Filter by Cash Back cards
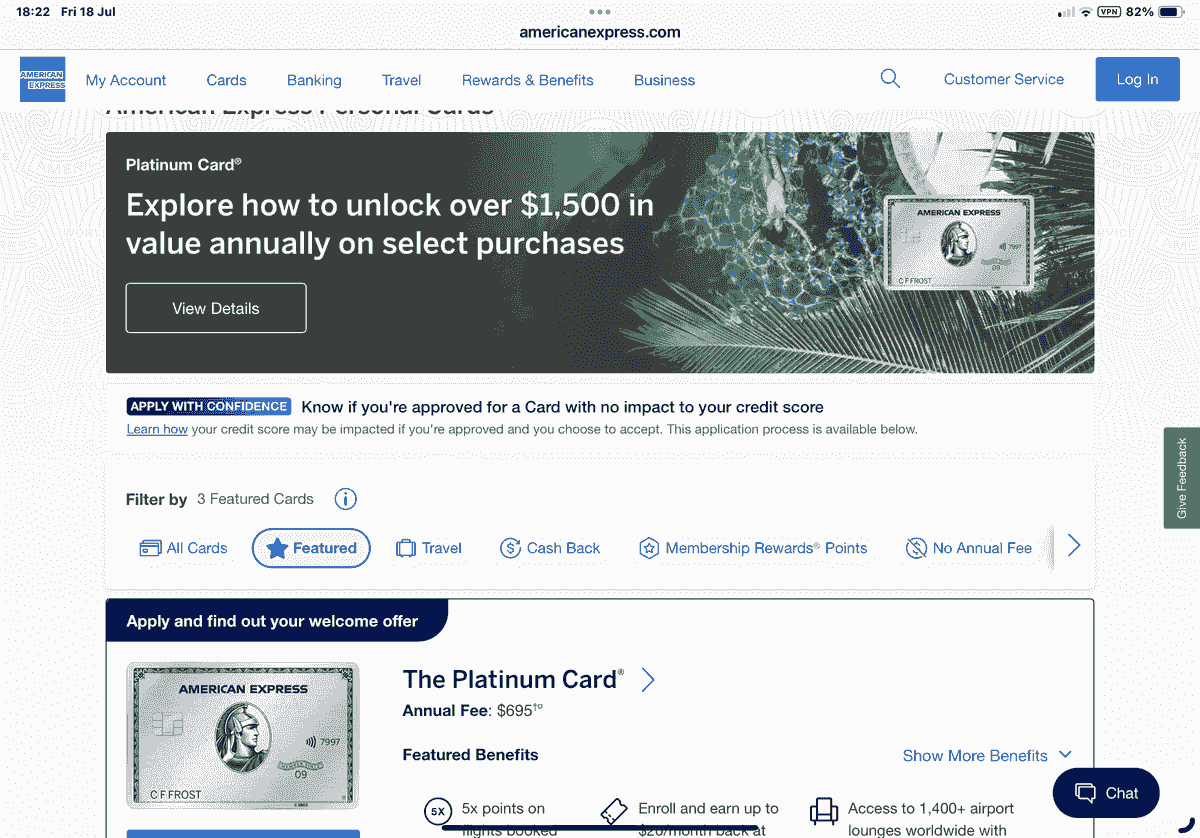The height and width of the screenshot is (838, 1200). [550, 548]
